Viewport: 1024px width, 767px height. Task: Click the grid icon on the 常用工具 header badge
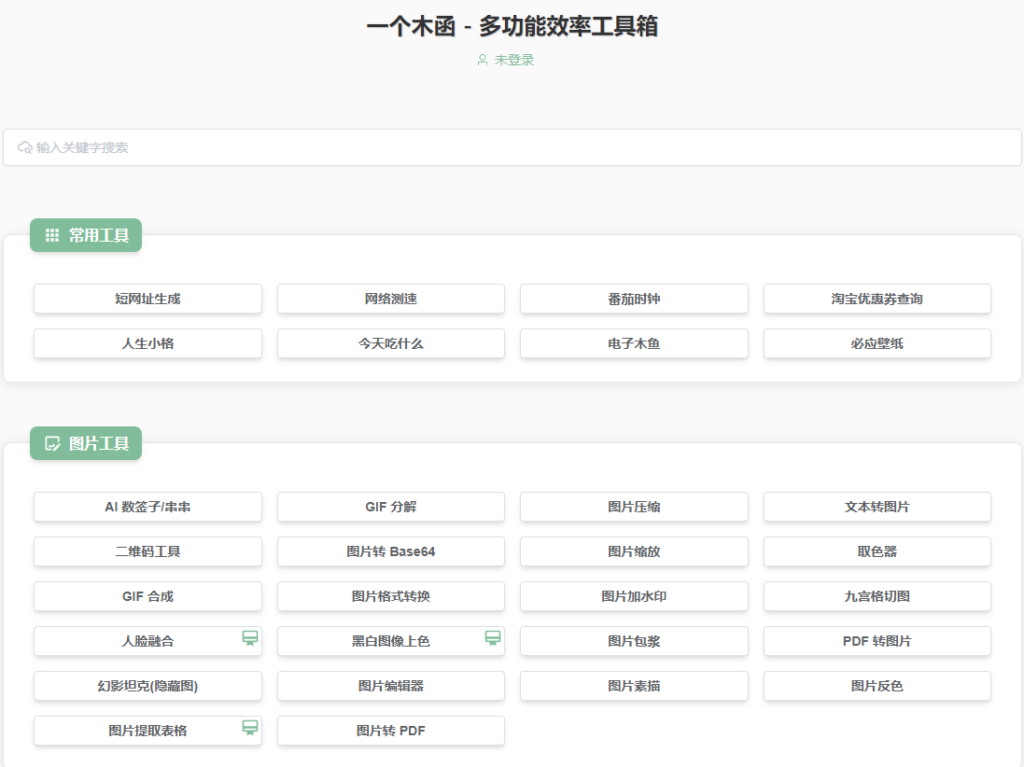click(x=52, y=234)
